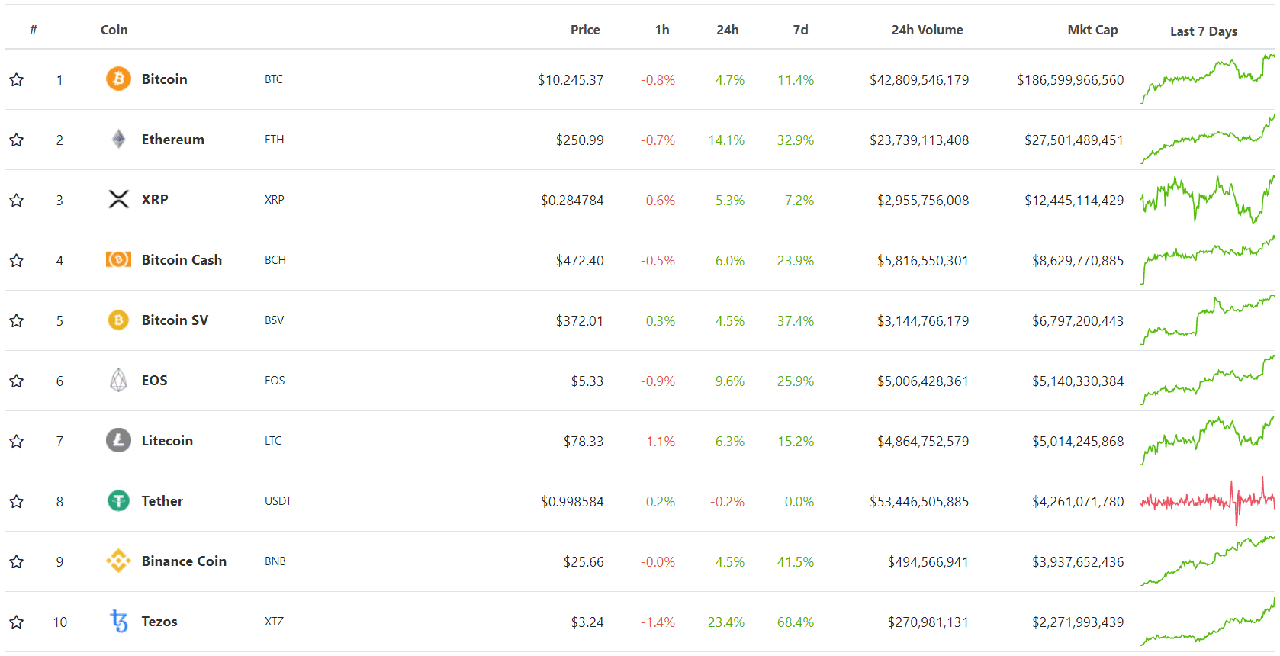View Tezos's 7-day sparkline chart
Viewport: 1280px width, 656px height.
click(x=1208, y=621)
